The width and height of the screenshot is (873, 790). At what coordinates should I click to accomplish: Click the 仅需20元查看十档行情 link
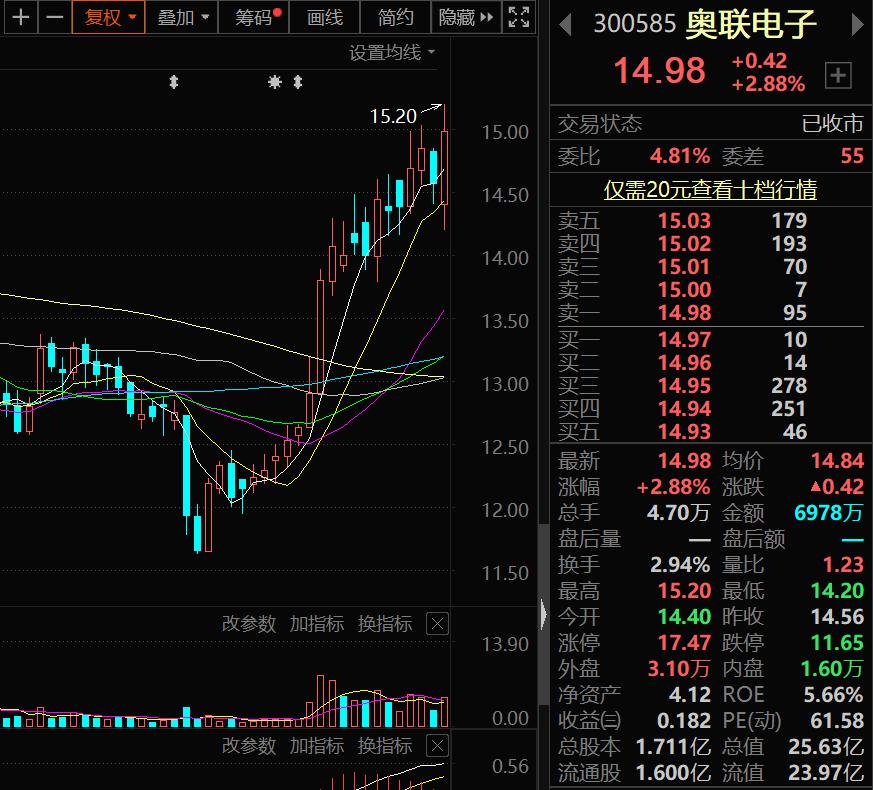pyautogui.click(x=711, y=190)
